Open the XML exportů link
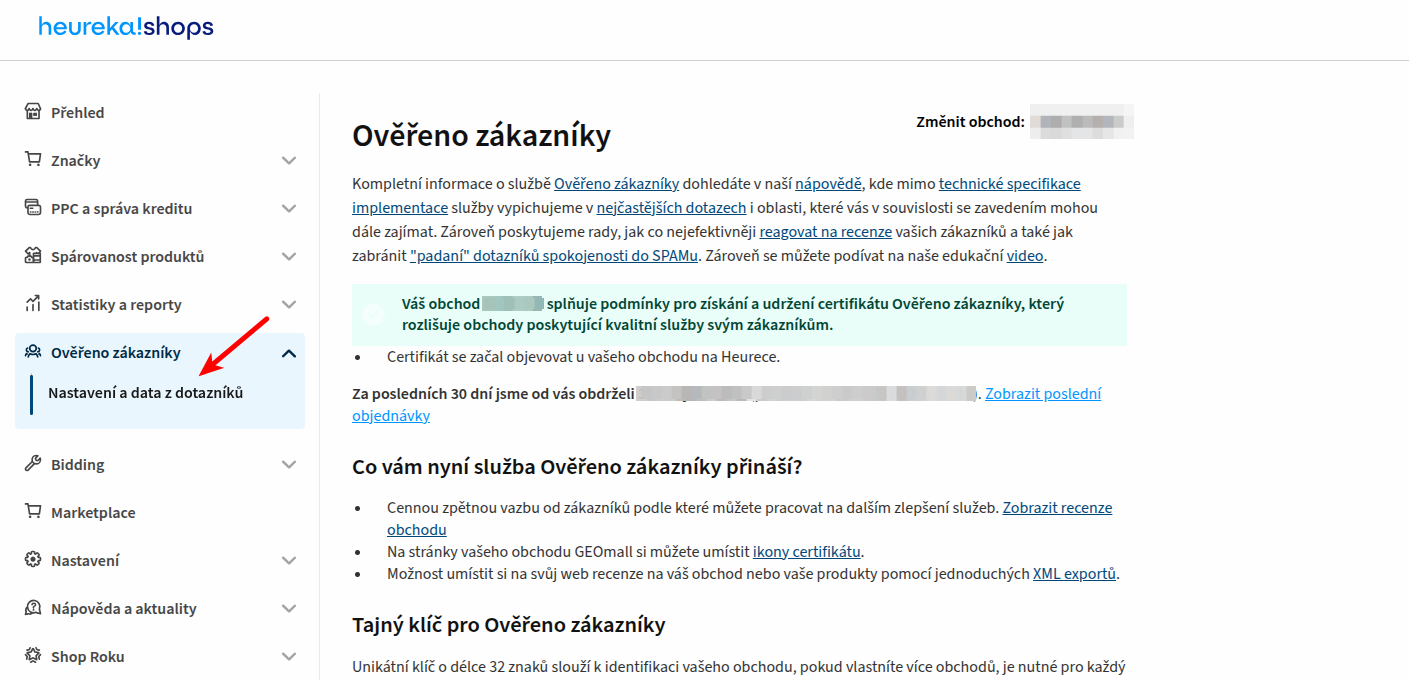1409x680 pixels. point(1074,574)
